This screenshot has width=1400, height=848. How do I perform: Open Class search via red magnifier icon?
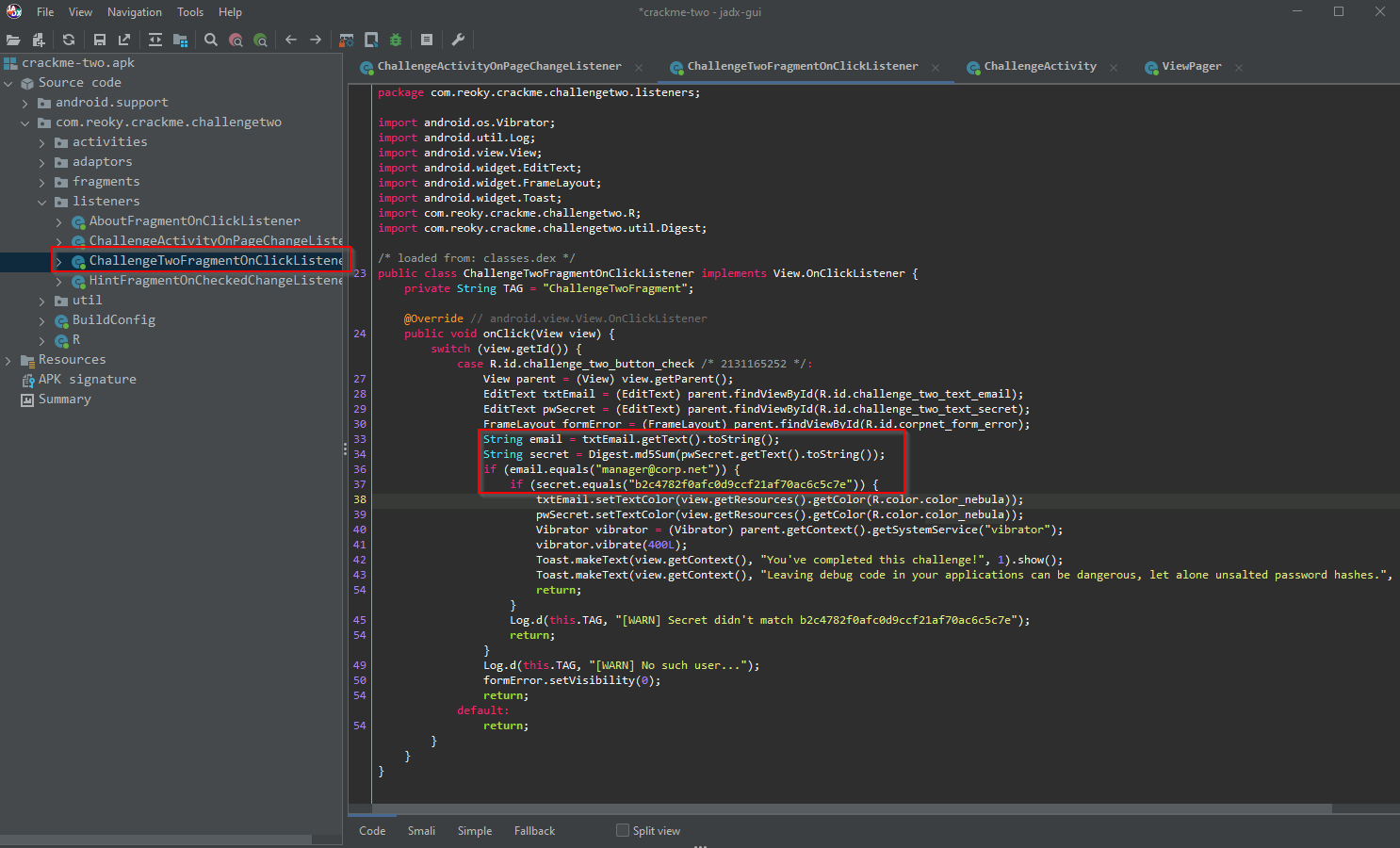point(236,40)
